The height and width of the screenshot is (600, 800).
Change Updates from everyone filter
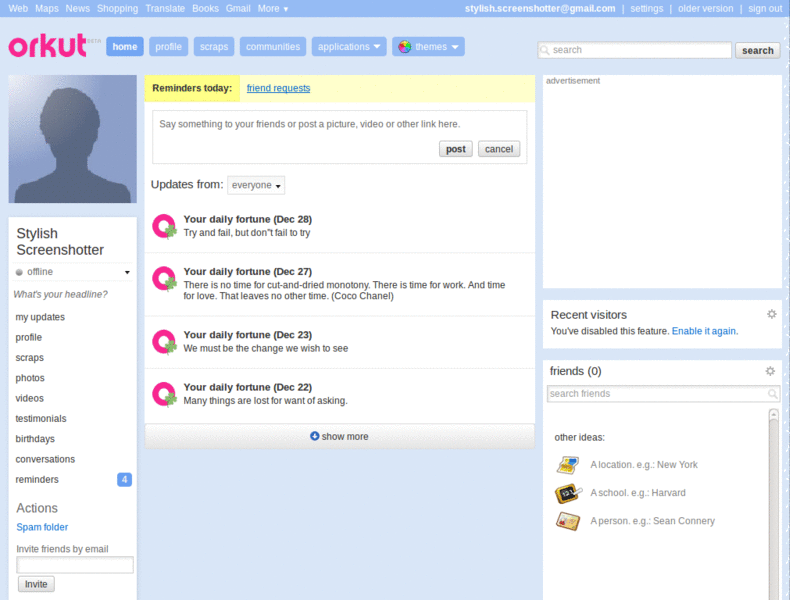[x=256, y=185]
